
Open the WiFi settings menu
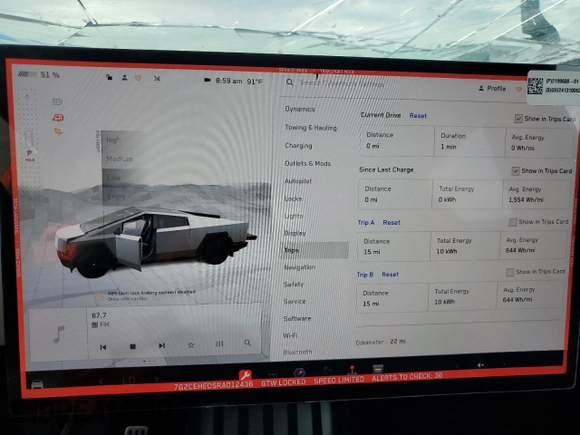290,335
